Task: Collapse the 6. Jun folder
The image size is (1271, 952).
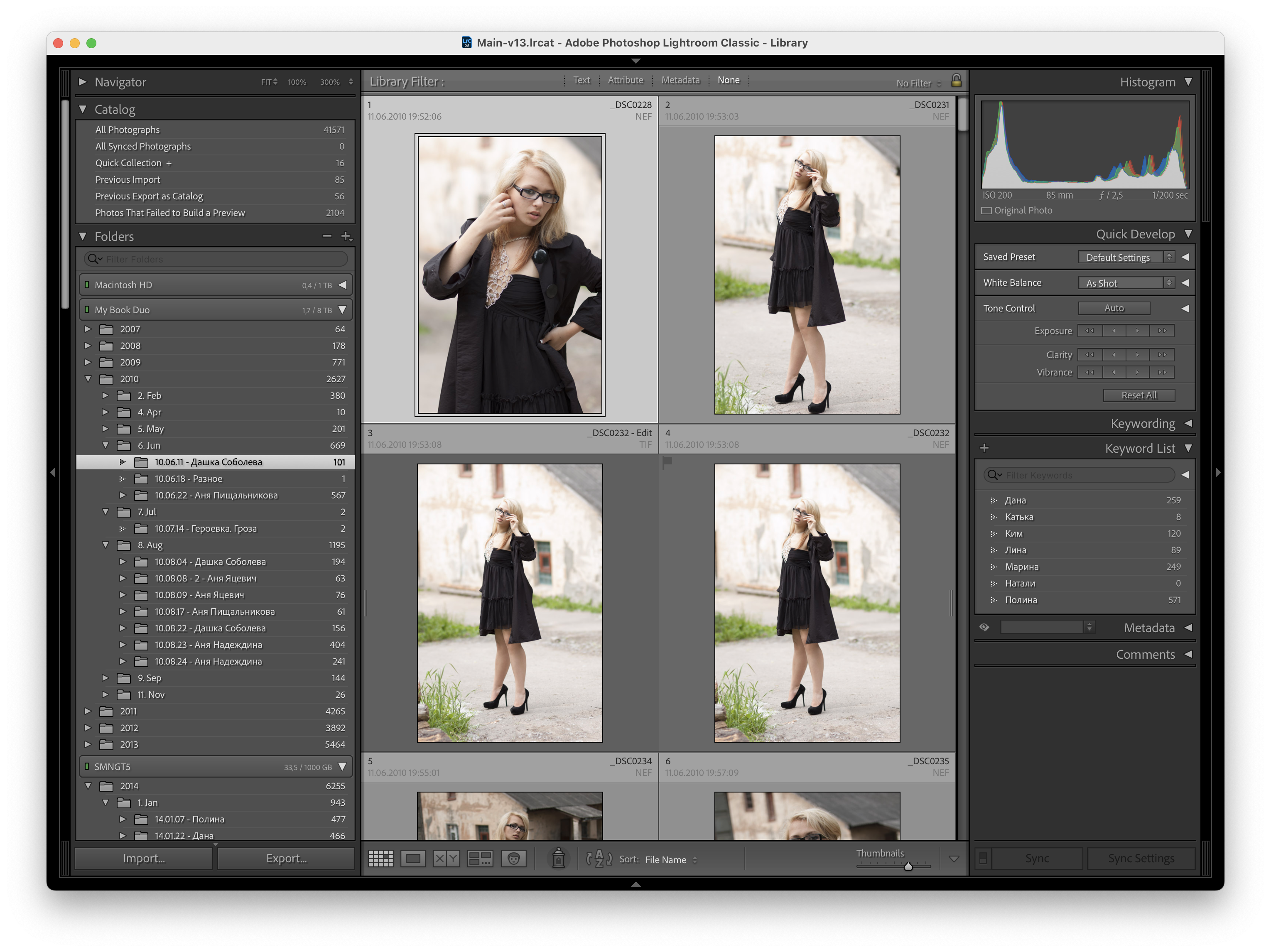Action: pyautogui.click(x=105, y=445)
